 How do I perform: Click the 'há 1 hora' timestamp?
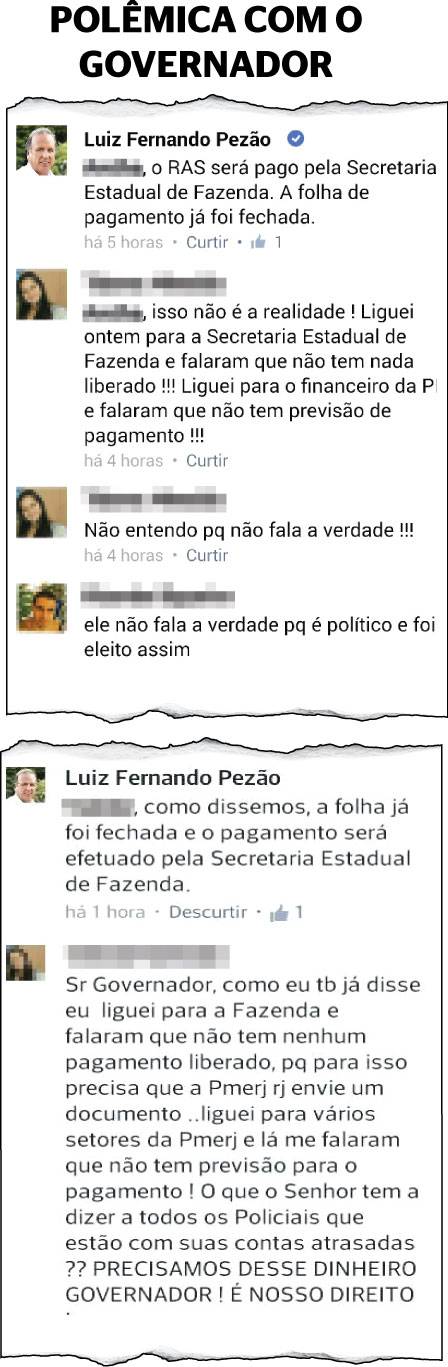(x=105, y=912)
